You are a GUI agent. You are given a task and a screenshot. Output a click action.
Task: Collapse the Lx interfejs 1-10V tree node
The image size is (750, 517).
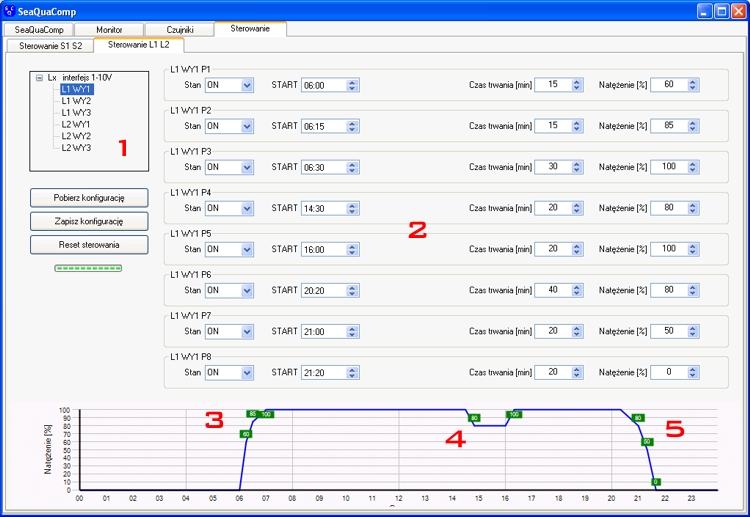tap(38, 77)
